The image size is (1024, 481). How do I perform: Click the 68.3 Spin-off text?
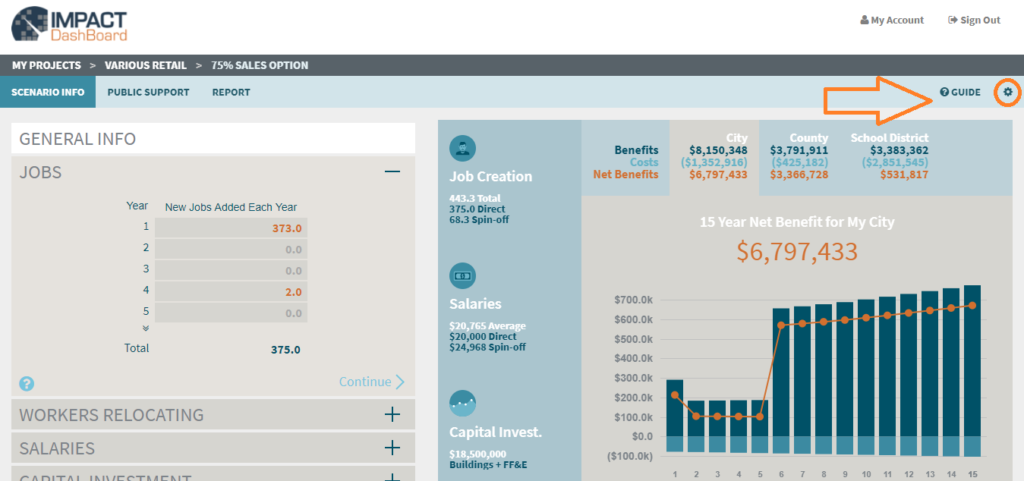479,219
